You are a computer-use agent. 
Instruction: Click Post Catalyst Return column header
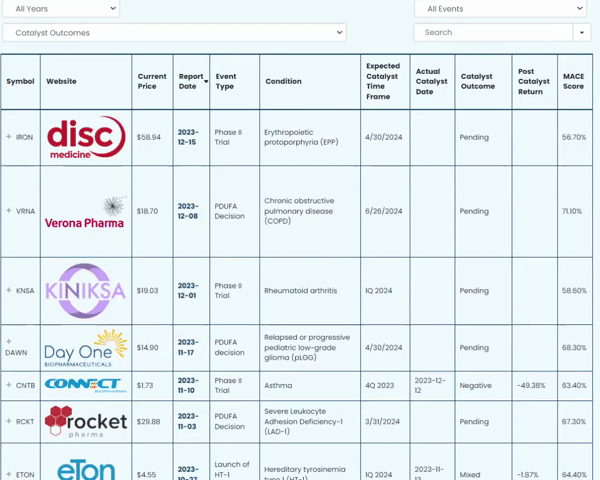pyautogui.click(x=533, y=82)
